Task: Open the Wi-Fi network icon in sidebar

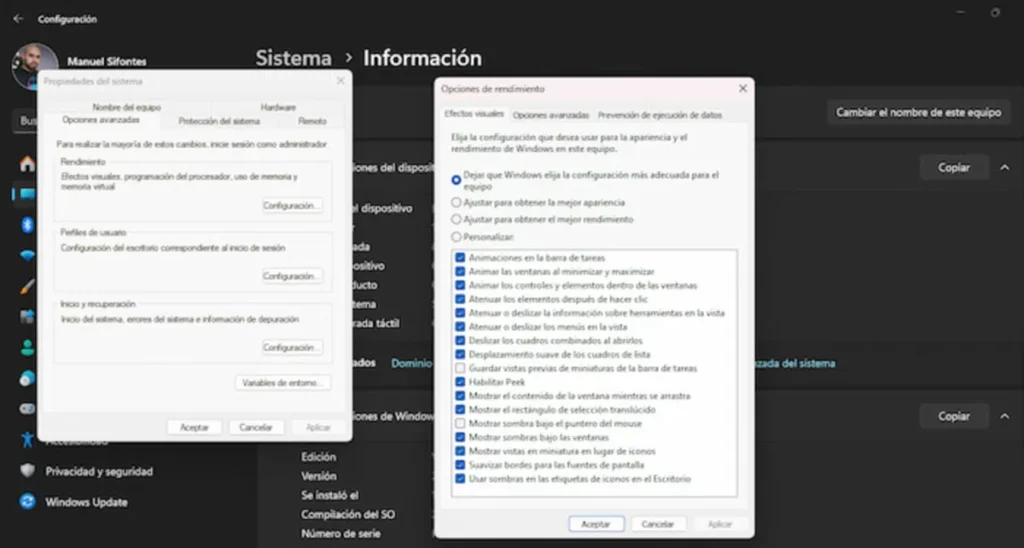Action: pyautogui.click(x=27, y=255)
